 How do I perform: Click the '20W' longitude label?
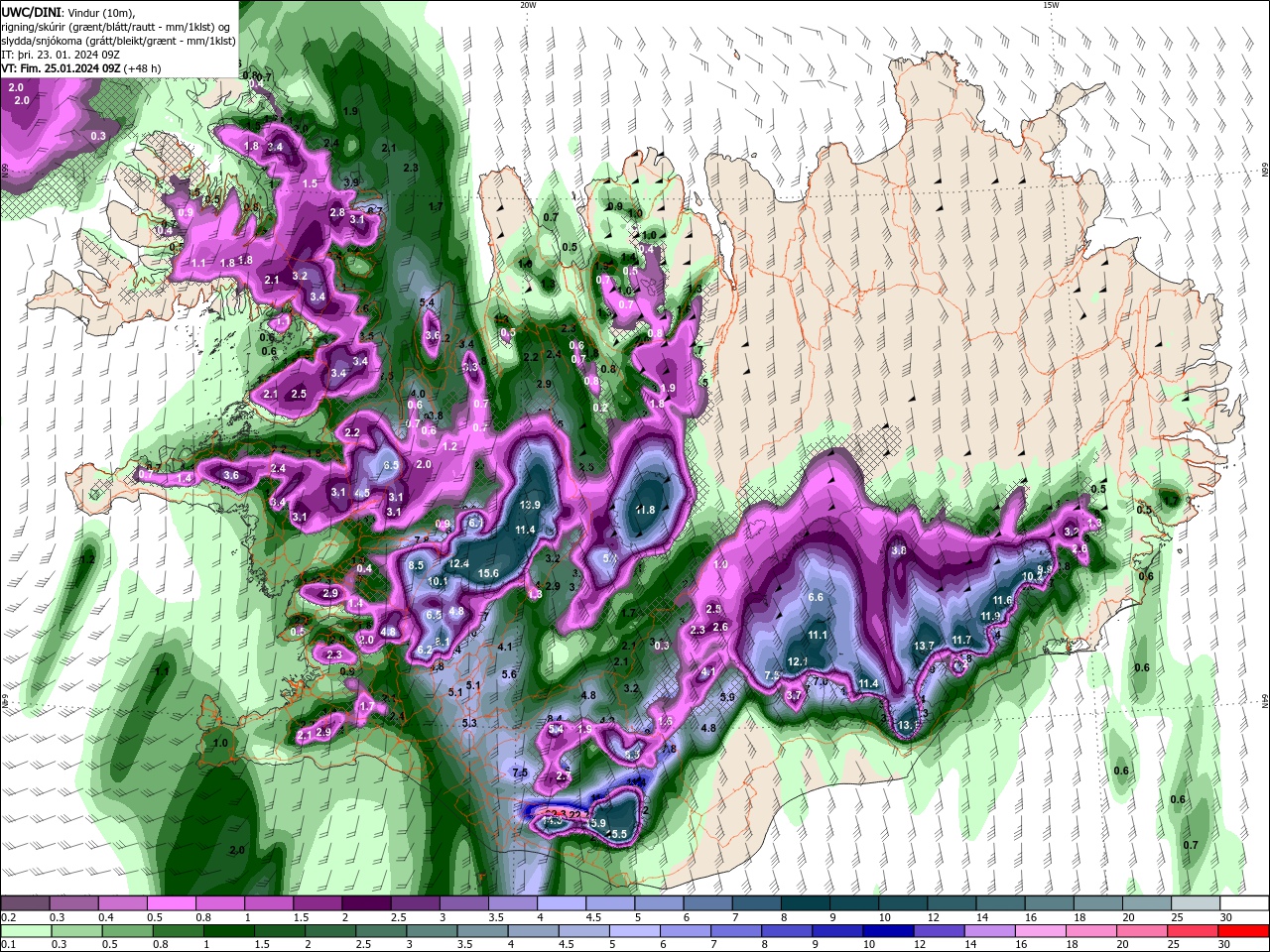[x=528, y=4]
